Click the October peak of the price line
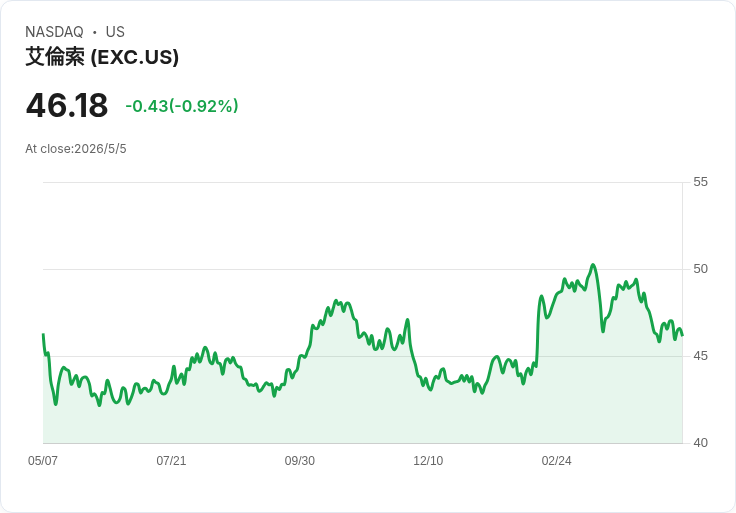This screenshot has height=513, width=736. click(x=336, y=300)
